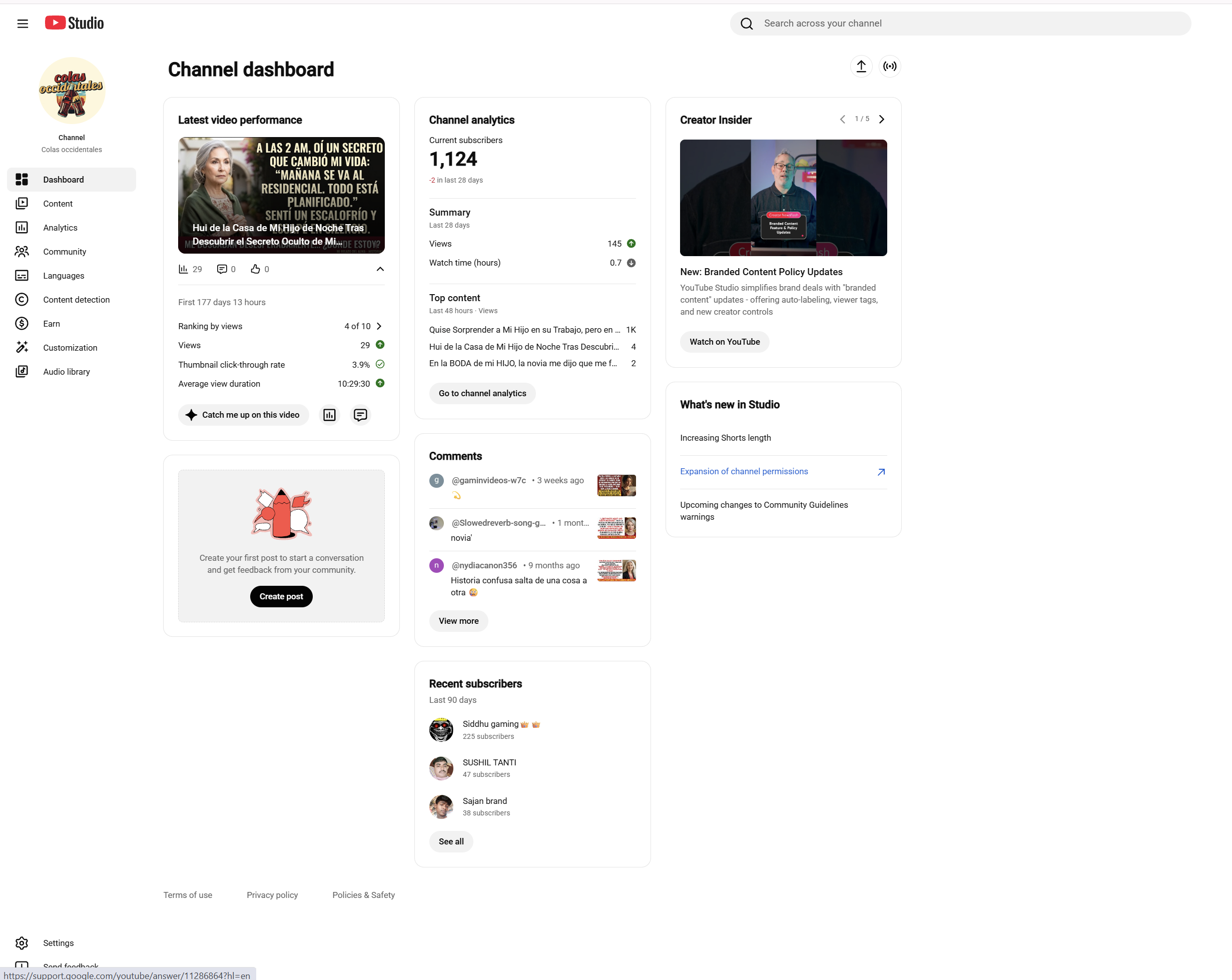Image resolution: width=1232 pixels, height=980 pixels.
Task: Open Terms of use footer link
Action: 188,895
